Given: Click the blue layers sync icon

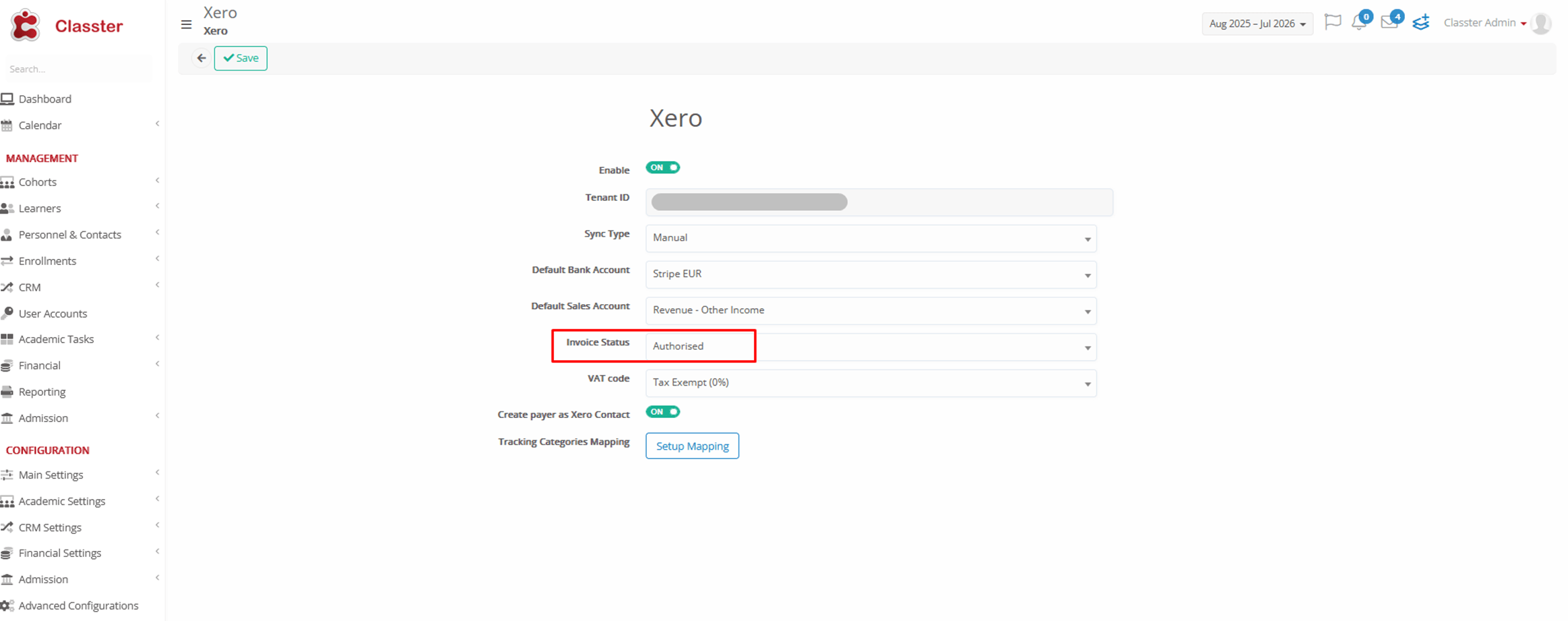Looking at the screenshot, I should click(x=1421, y=23).
